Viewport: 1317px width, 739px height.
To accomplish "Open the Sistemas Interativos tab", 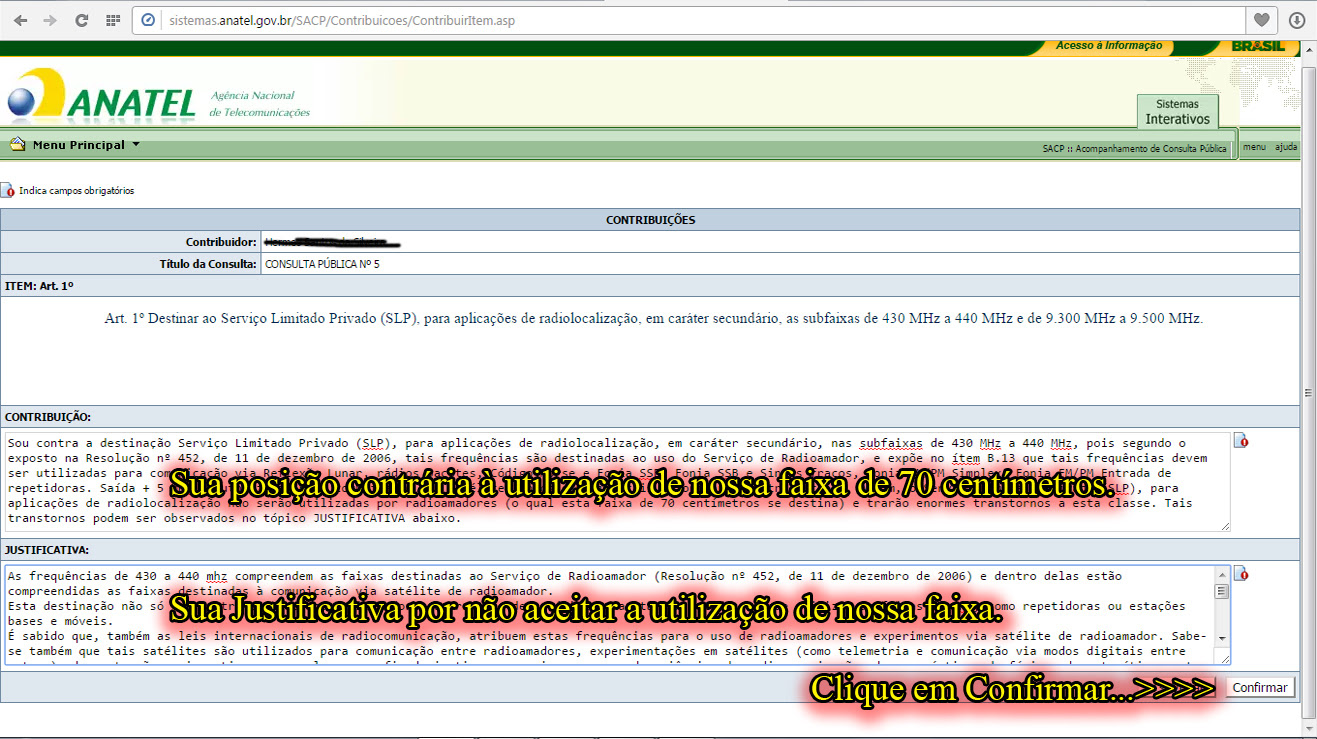I will 1177,112.
